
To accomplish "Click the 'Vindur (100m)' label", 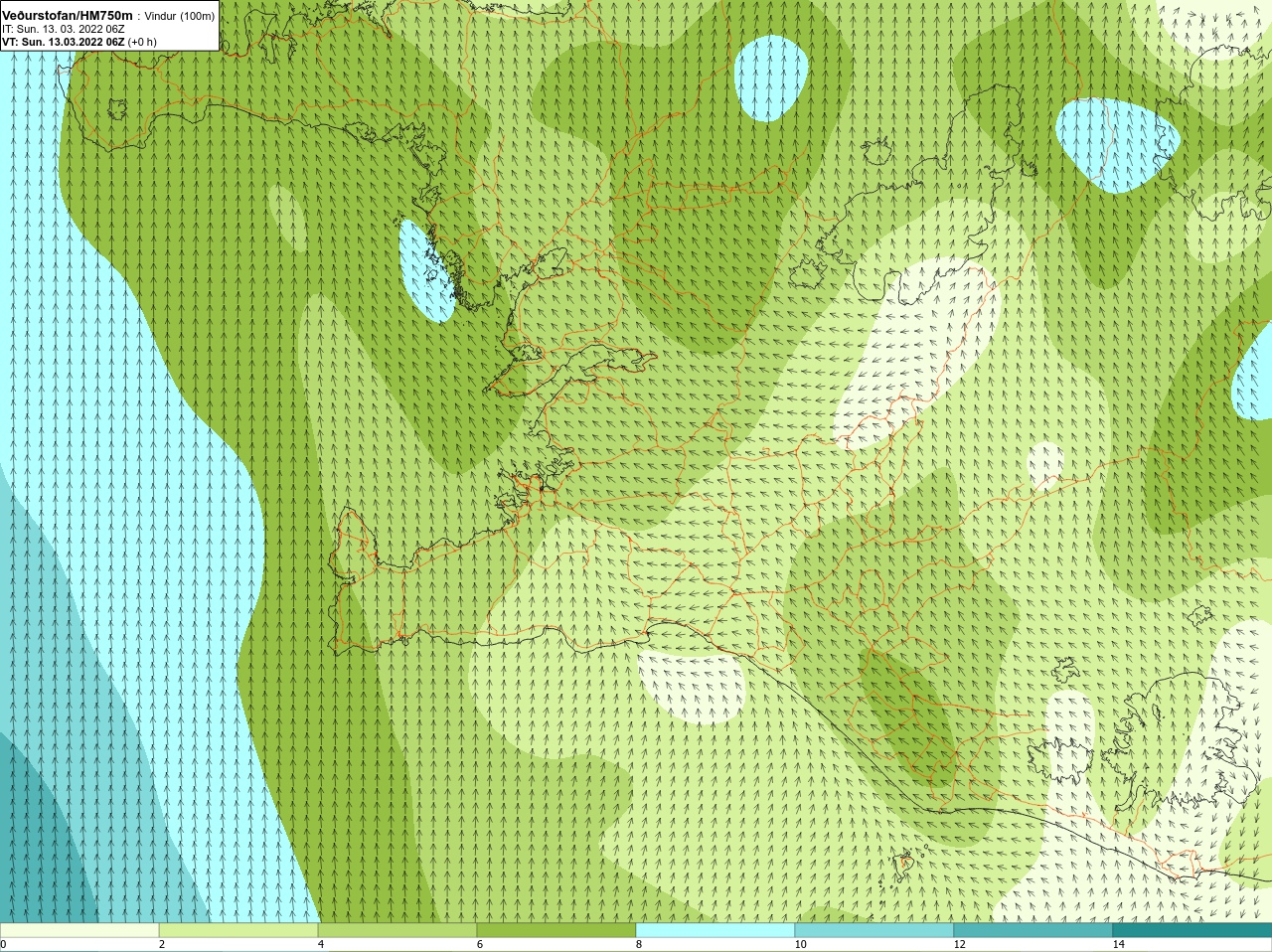I will [x=180, y=17].
